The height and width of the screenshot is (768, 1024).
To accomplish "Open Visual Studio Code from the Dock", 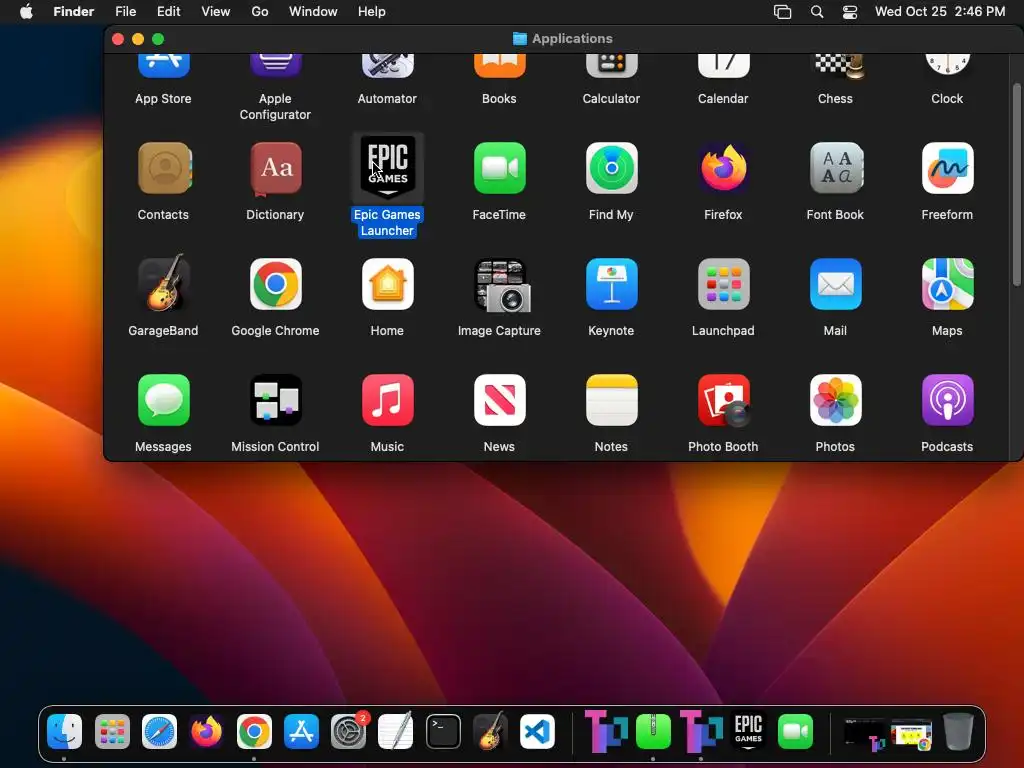I will (537, 731).
